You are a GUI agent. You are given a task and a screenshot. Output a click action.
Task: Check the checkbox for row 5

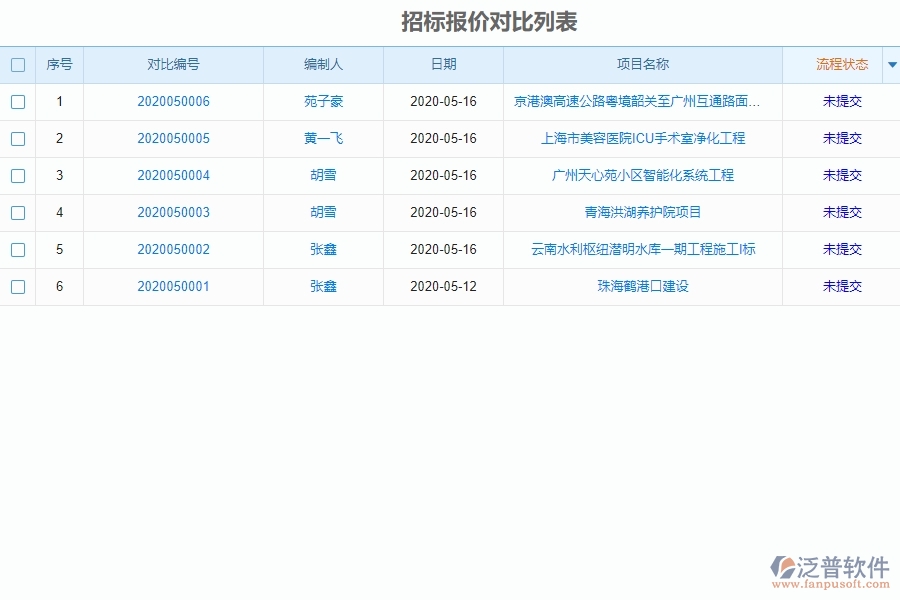(x=18, y=250)
